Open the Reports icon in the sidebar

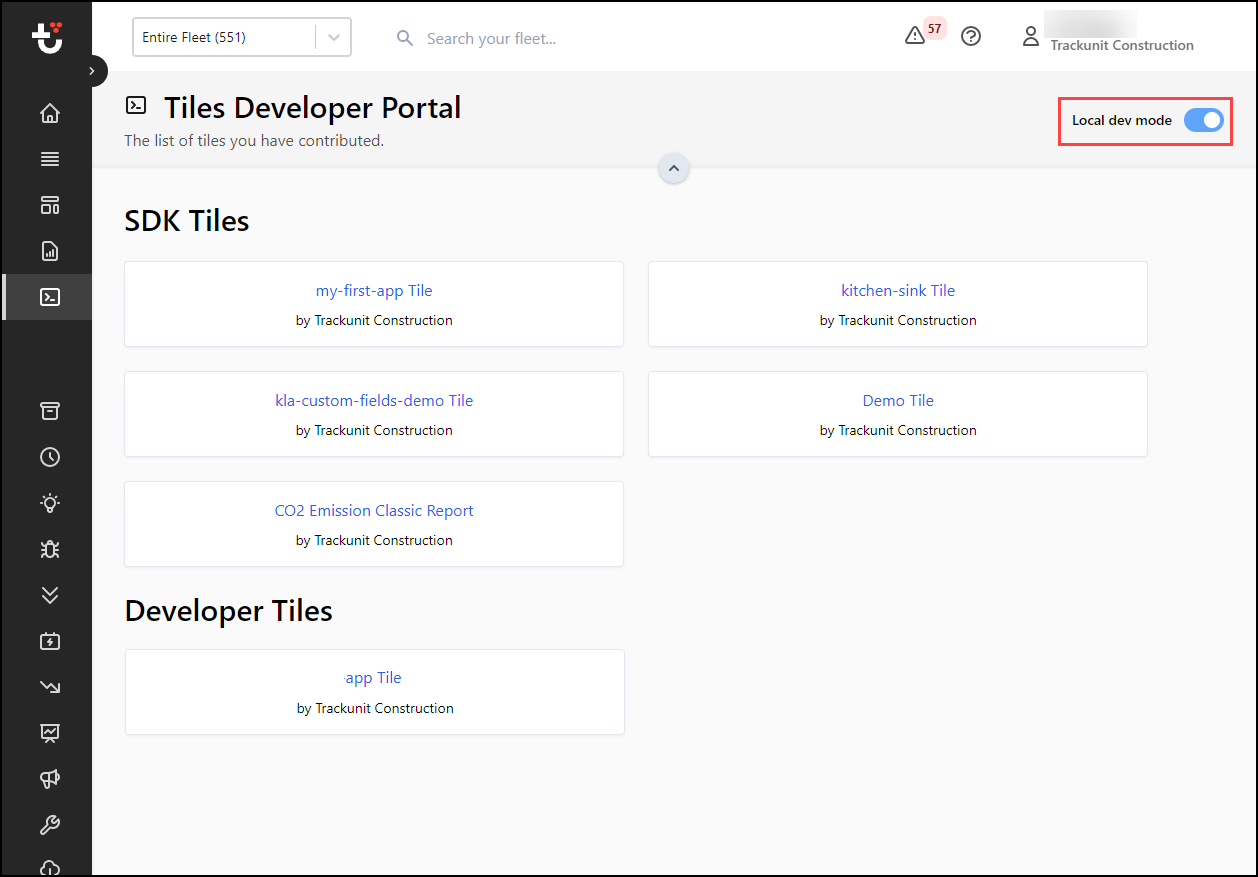pyautogui.click(x=49, y=251)
